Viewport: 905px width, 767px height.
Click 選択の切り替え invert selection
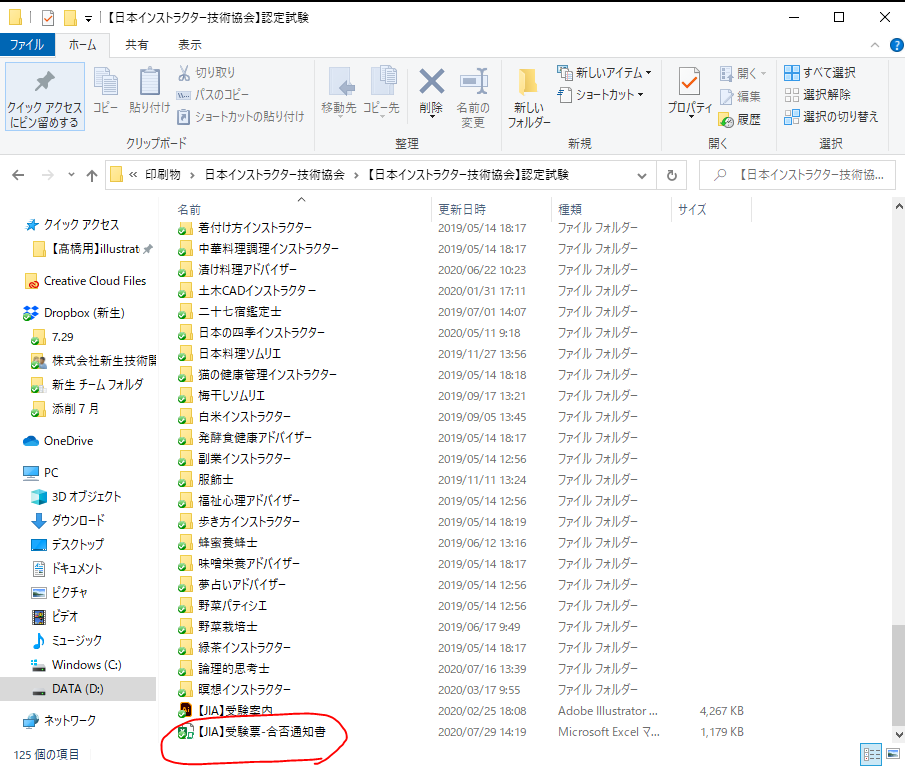click(x=831, y=116)
